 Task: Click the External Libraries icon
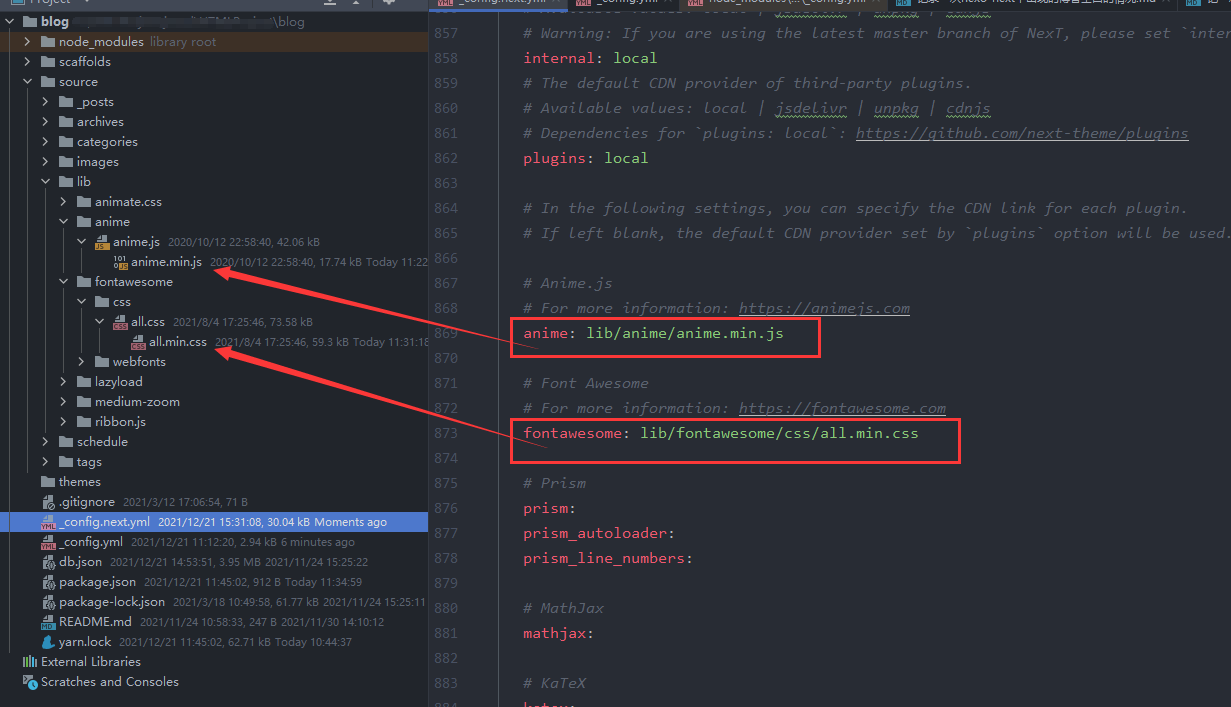(29, 662)
